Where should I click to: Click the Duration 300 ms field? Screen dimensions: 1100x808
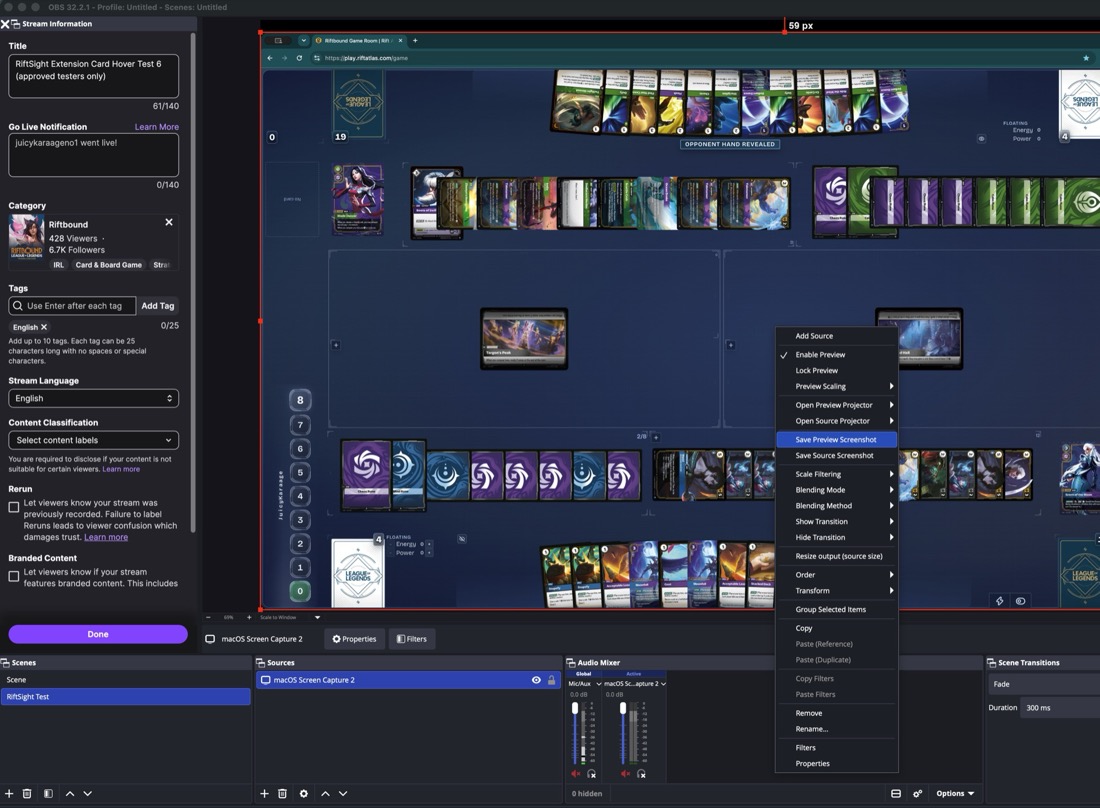coord(1061,708)
